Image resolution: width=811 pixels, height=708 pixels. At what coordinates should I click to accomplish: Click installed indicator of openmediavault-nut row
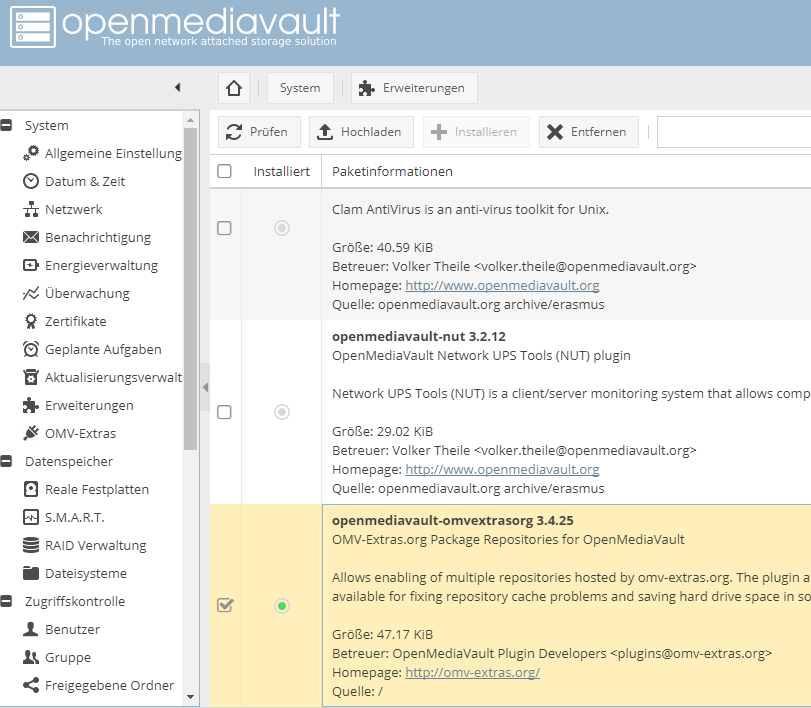[x=282, y=412]
